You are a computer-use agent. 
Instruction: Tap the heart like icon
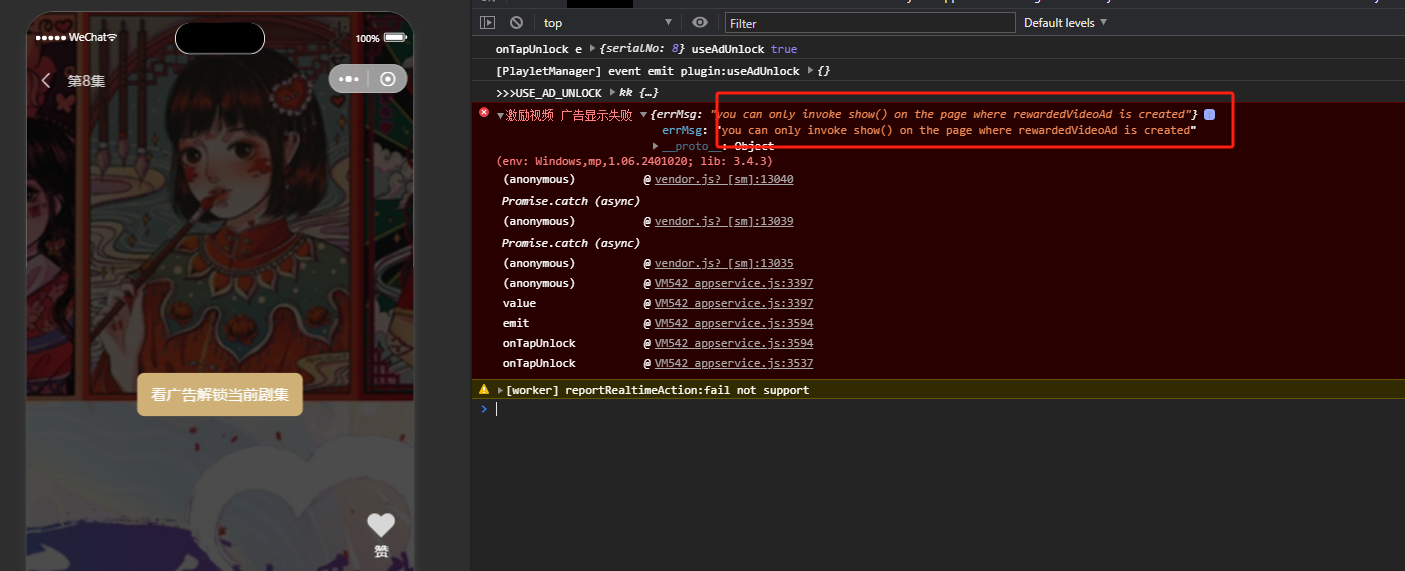click(381, 525)
